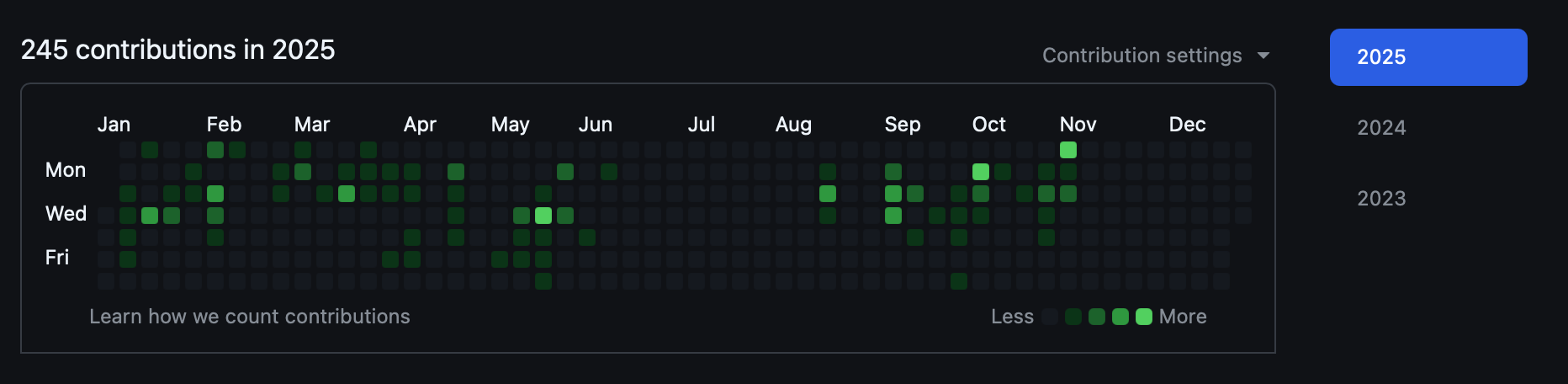Click the fourth legend swatch in the scale
1568x384 pixels.
point(1120,317)
